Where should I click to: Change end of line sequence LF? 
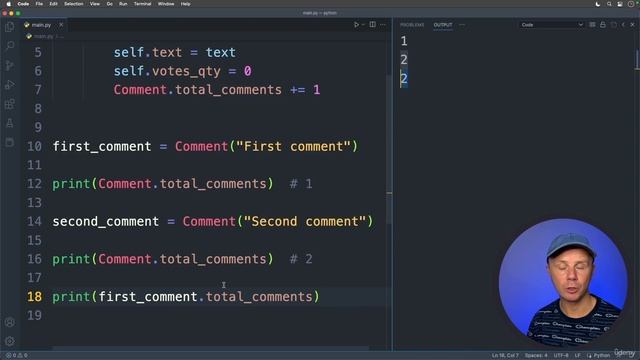578,355
